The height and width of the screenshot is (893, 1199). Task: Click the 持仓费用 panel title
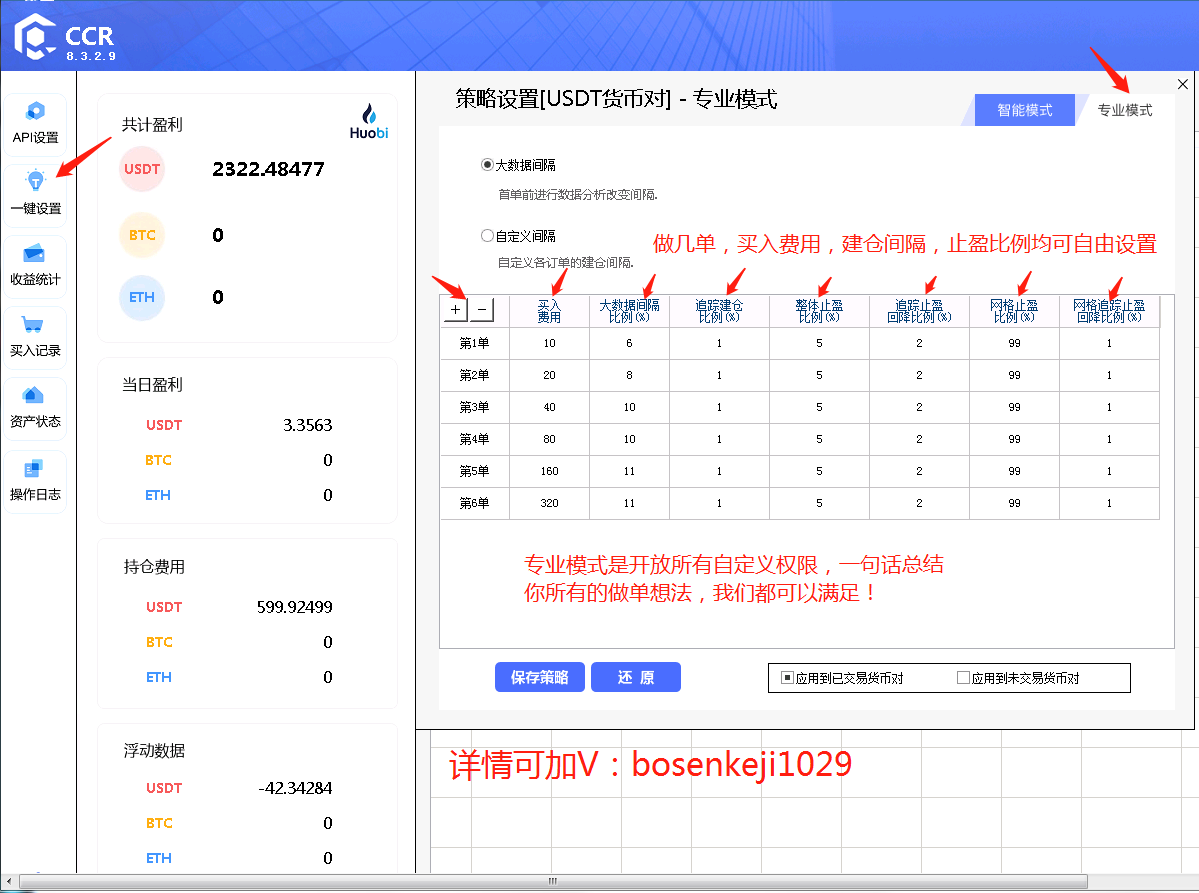click(154, 567)
